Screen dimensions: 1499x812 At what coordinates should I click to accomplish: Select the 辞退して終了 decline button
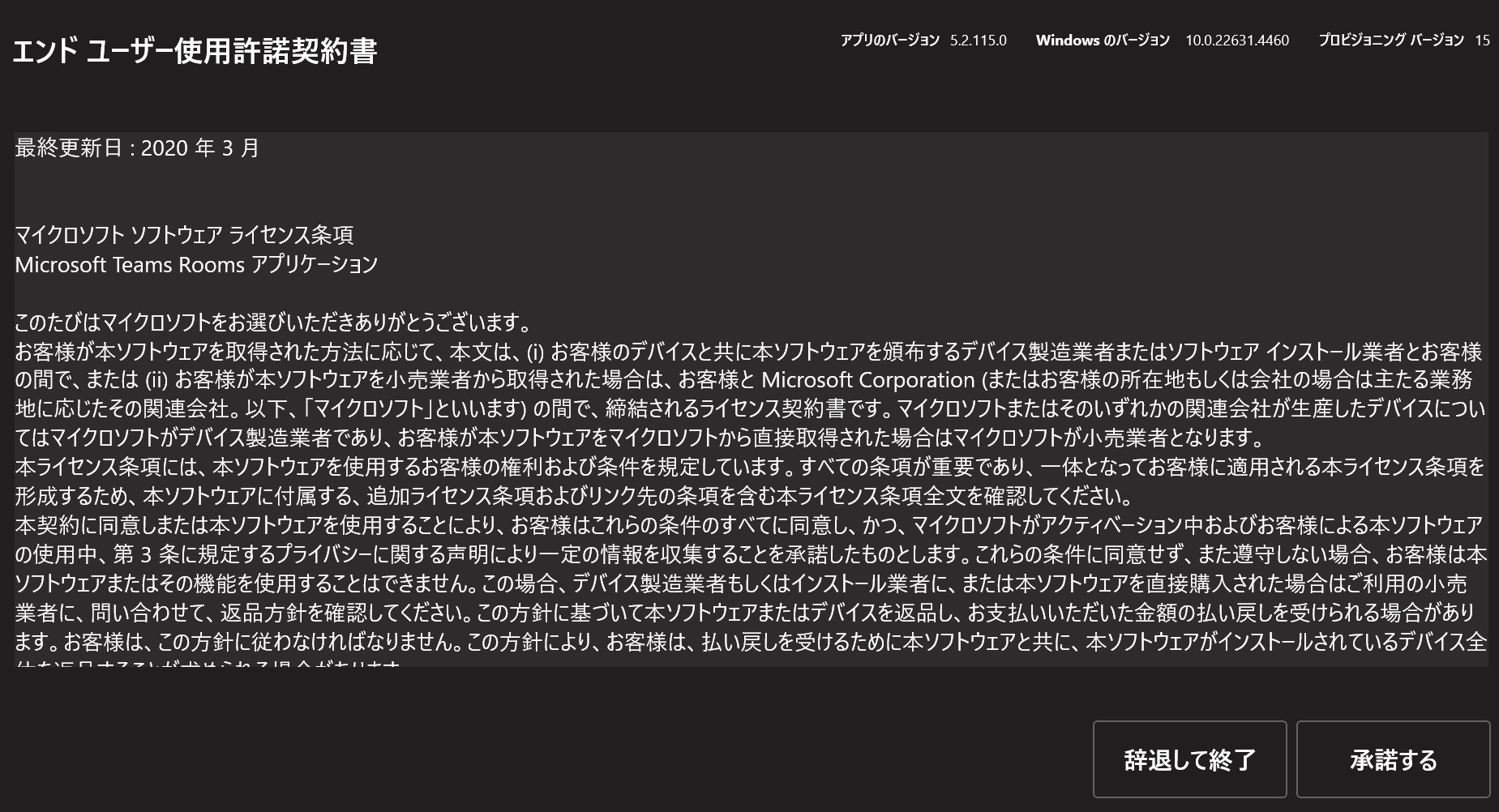1189,759
